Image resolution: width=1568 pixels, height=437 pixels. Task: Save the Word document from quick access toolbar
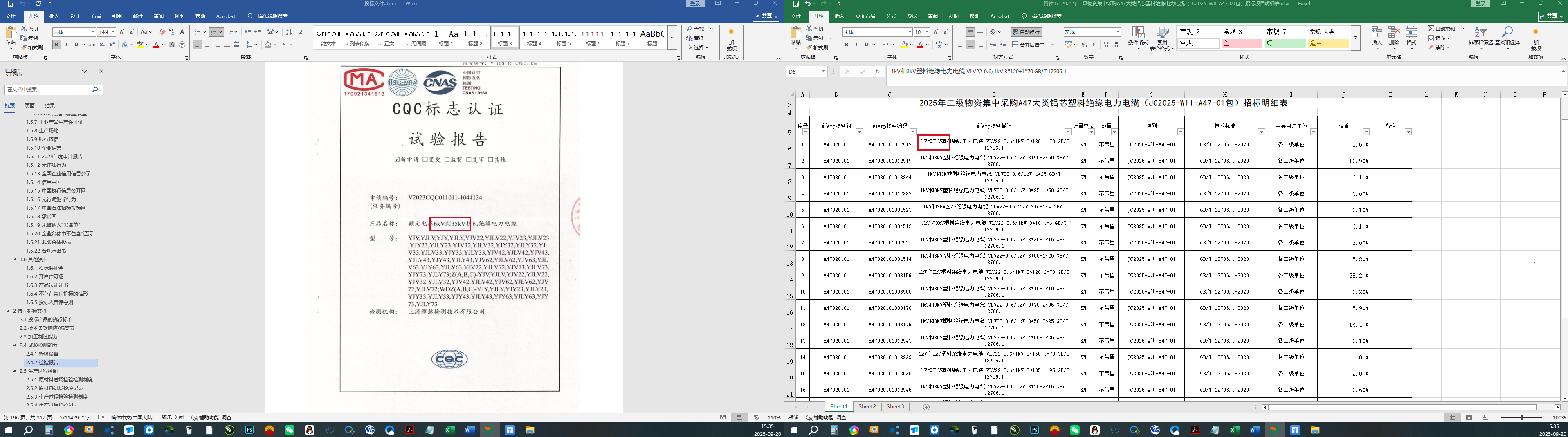coord(10,4)
